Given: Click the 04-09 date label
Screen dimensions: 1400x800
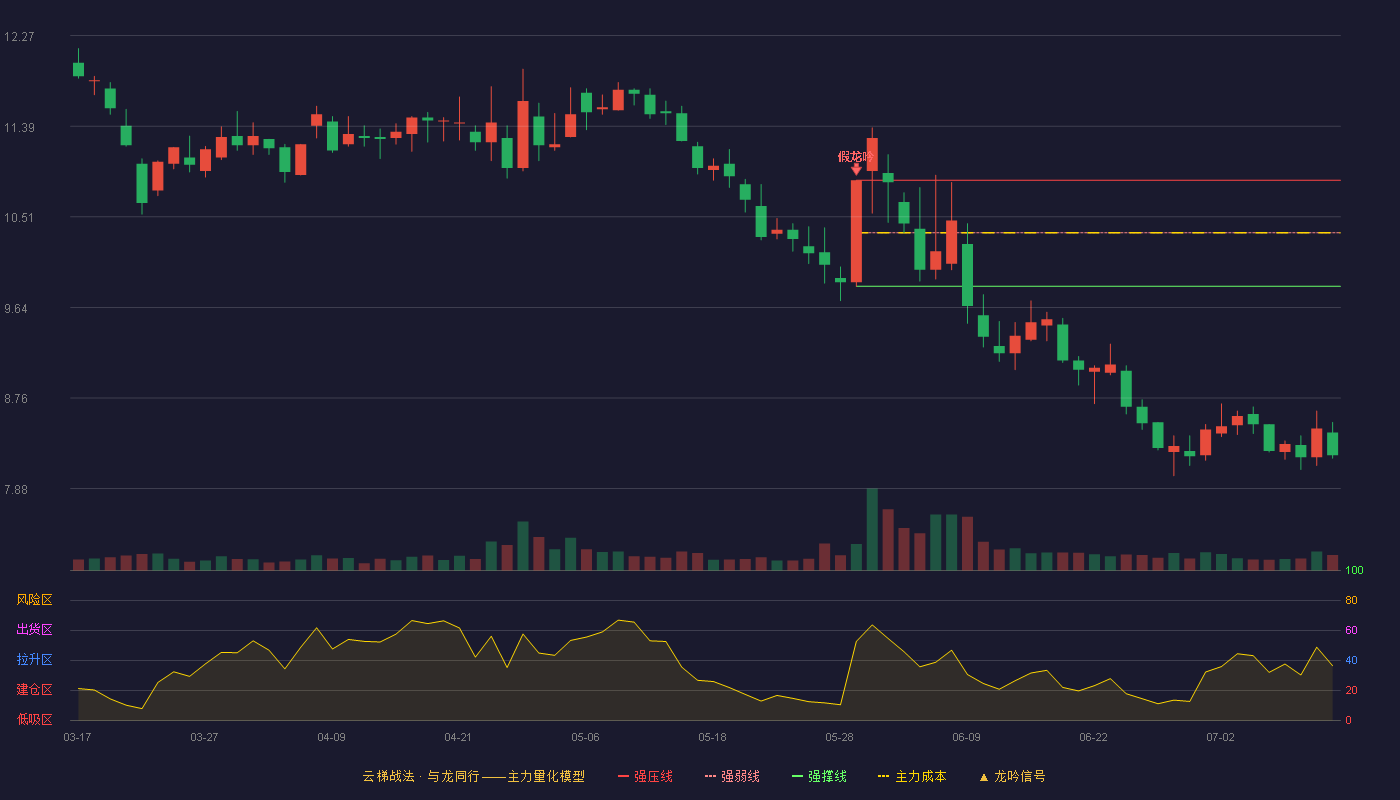Looking at the screenshot, I should point(331,737).
